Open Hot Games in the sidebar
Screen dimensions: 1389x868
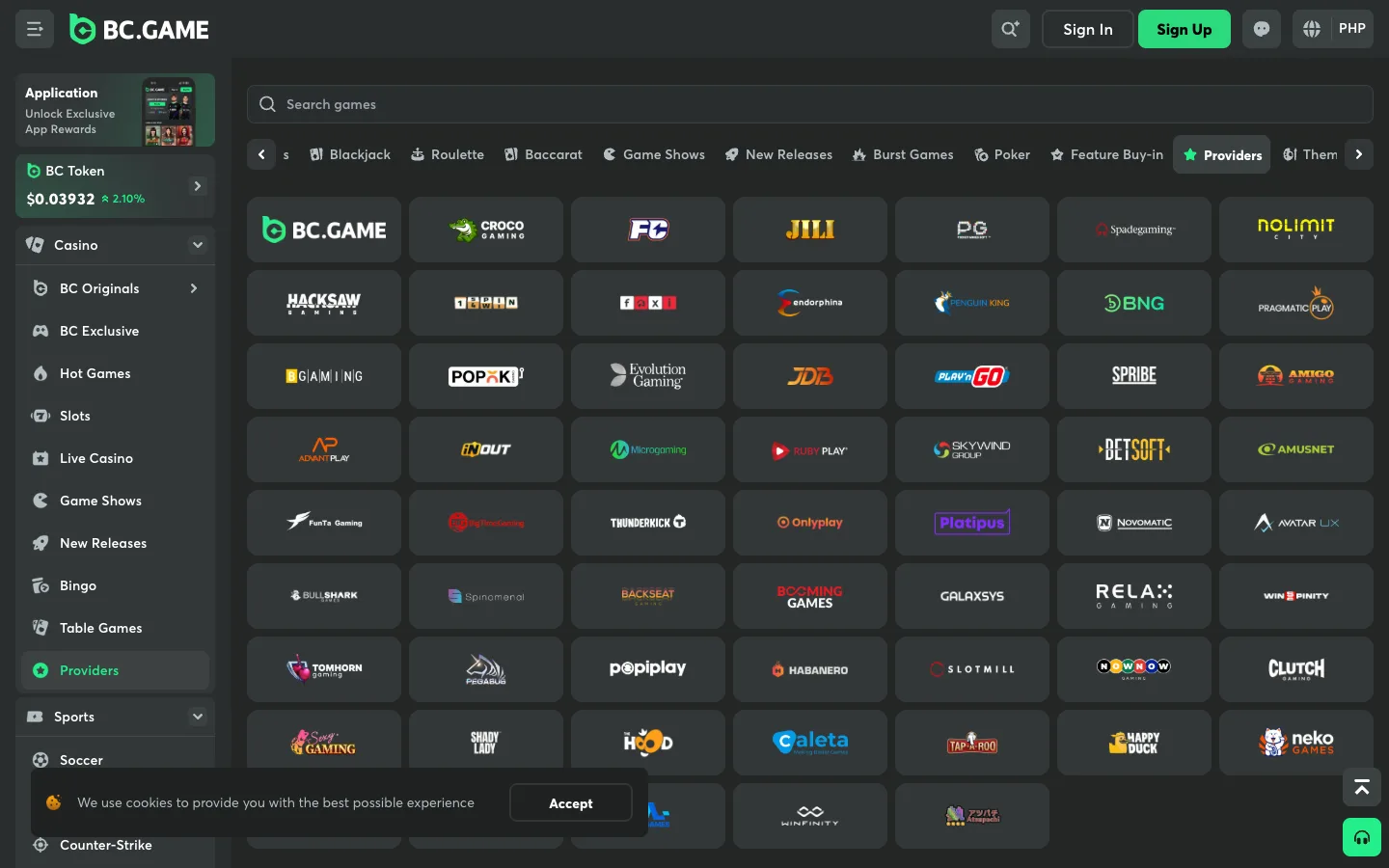click(x=115, y=373)
